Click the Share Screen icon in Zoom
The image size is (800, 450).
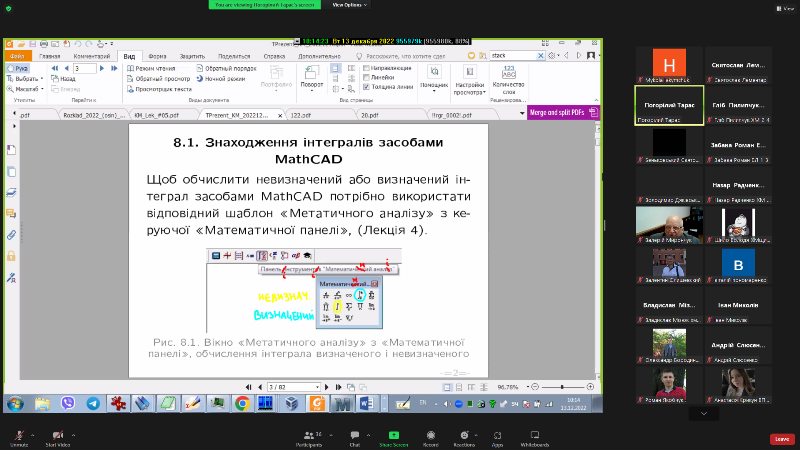tap(393, 436)
